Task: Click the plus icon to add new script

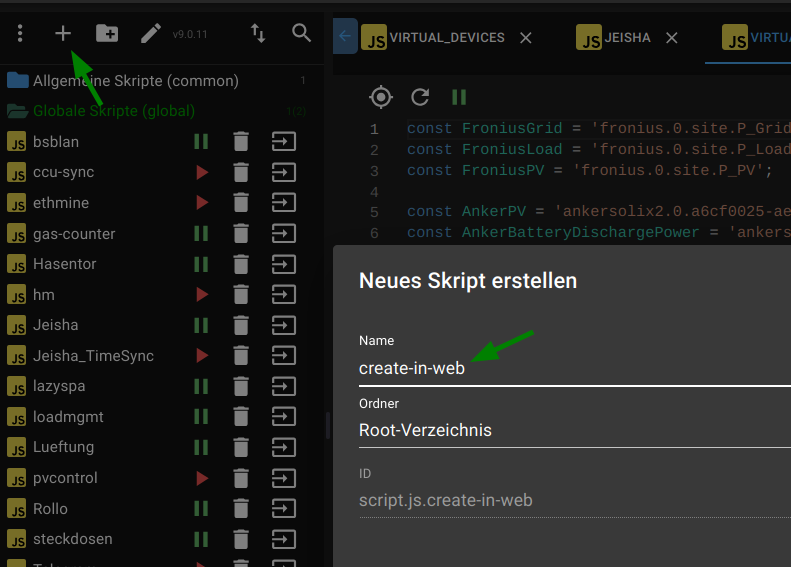Action: point(63,34)
